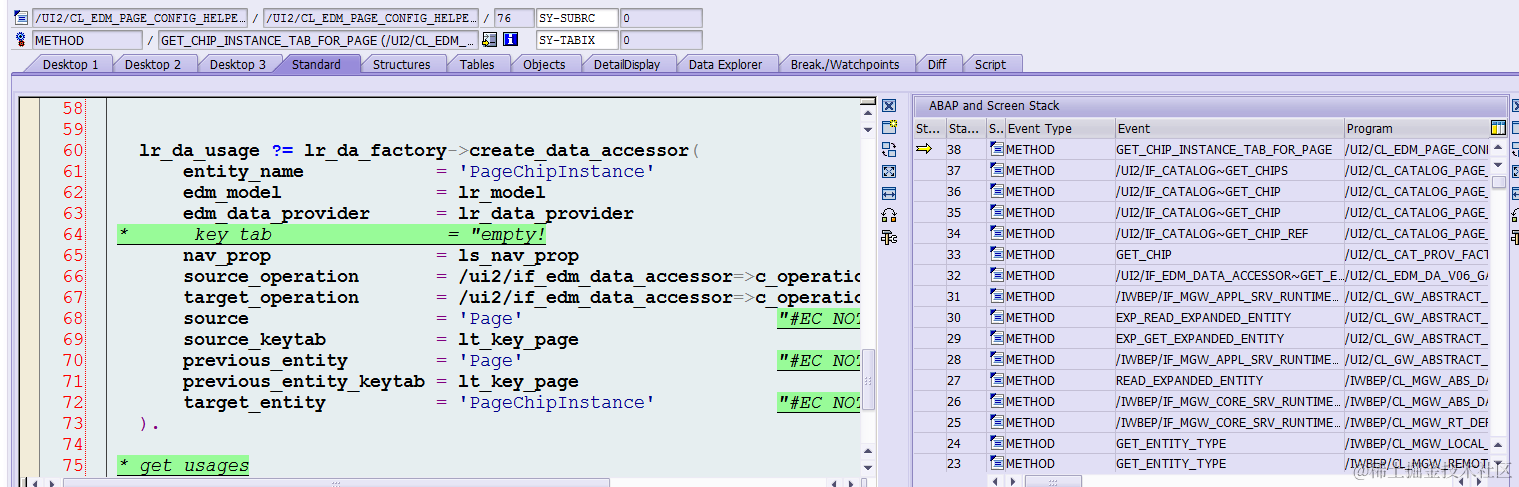Image resolution: width=1519 pixels, height=487 pixels.
Task: Click the replace tool icon beside source editor
Action: 889,149
